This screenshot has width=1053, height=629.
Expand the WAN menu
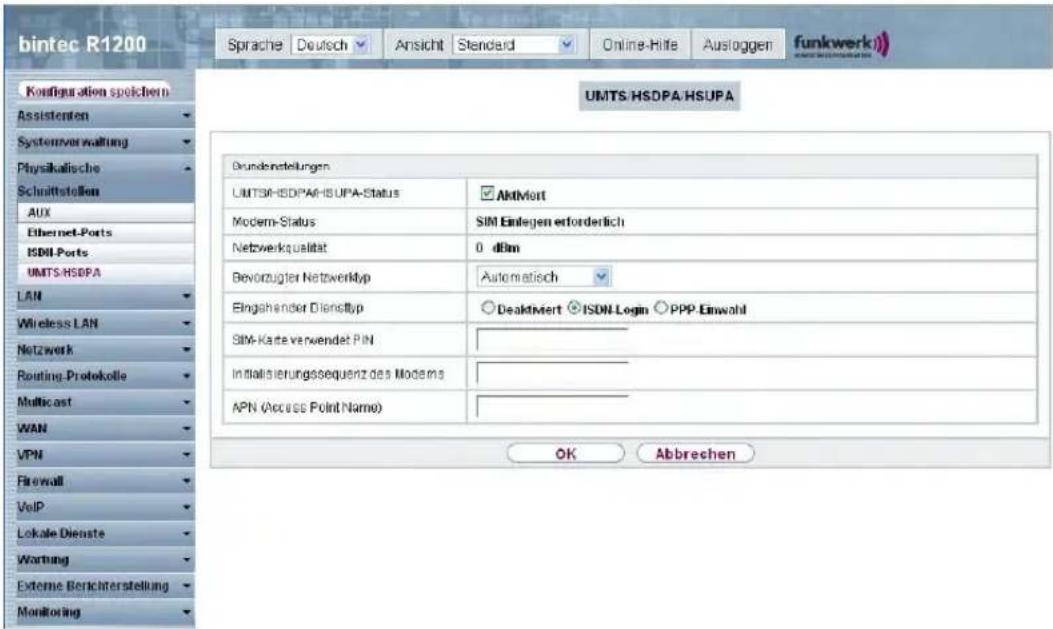(x=104, y=428)
